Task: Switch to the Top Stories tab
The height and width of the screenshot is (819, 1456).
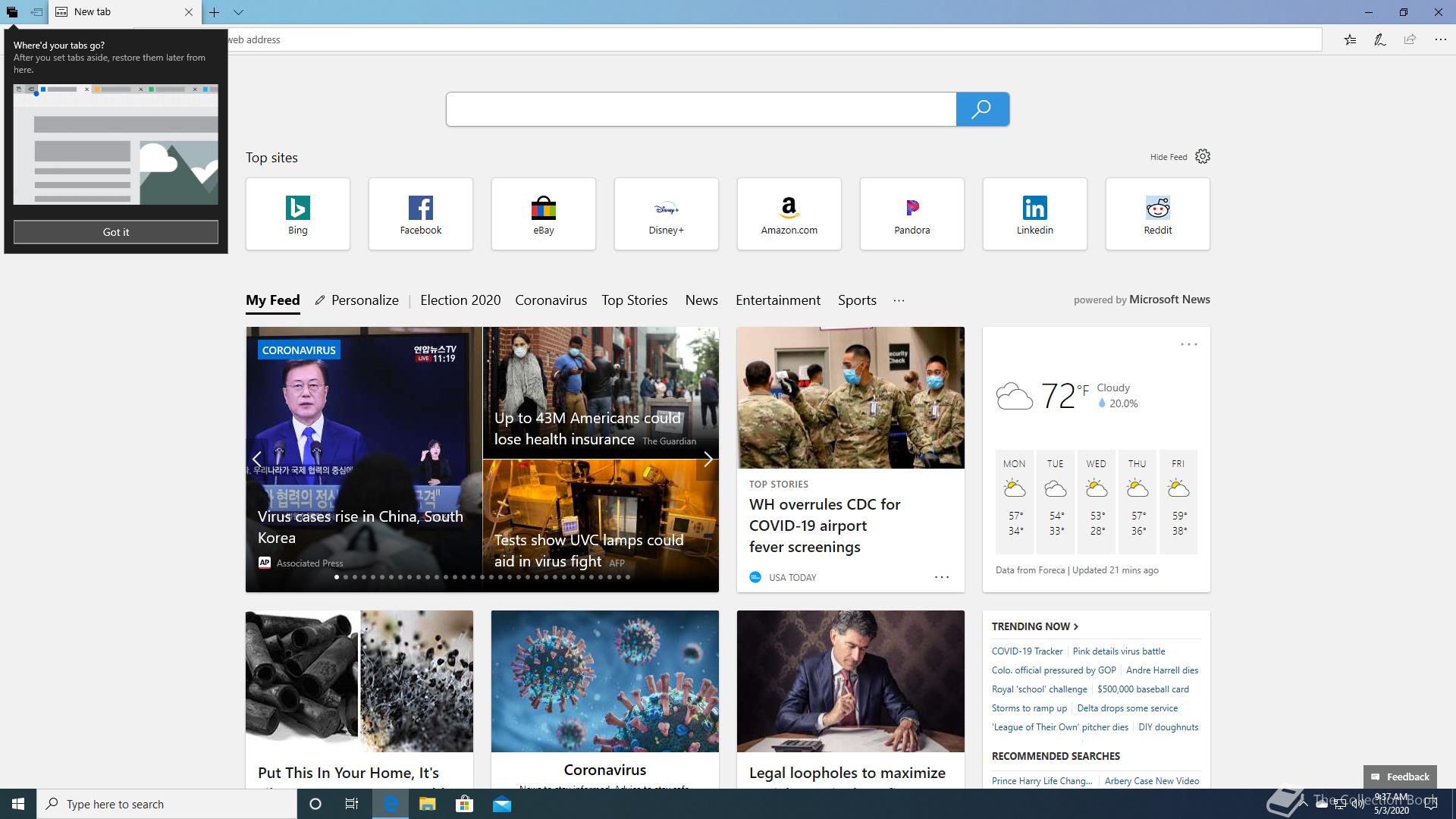Action: pos(635,300)
